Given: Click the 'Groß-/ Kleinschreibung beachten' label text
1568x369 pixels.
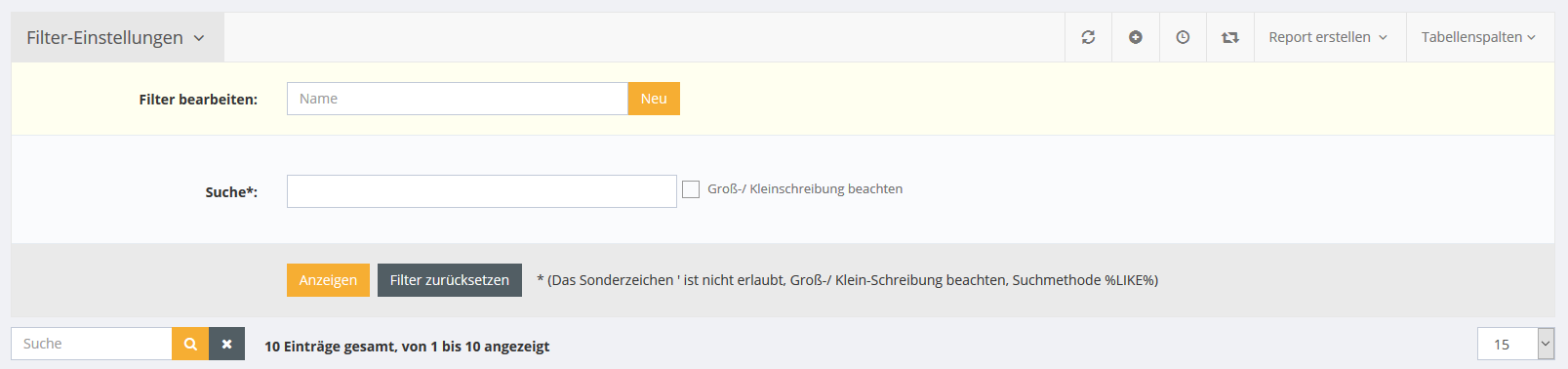Looking at the screenshot, I should [805, 189].
